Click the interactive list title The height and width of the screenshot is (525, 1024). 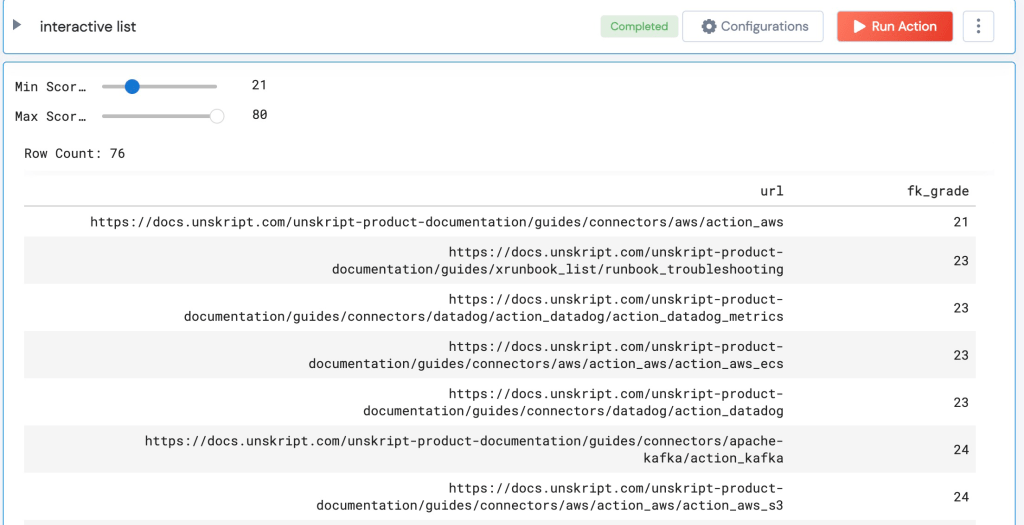(x=88, y=27)
